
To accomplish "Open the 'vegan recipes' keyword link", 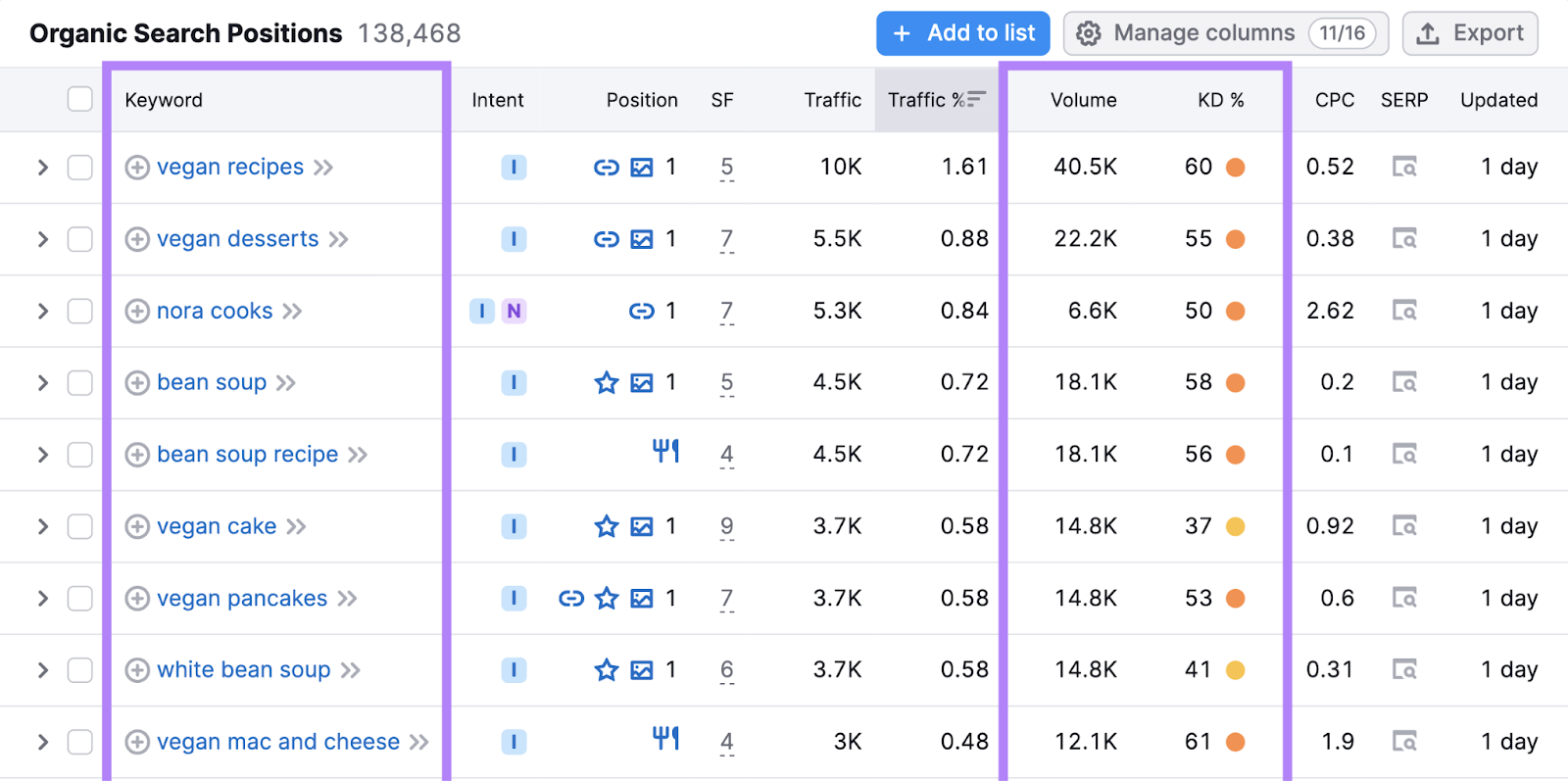I will [230, 168].
